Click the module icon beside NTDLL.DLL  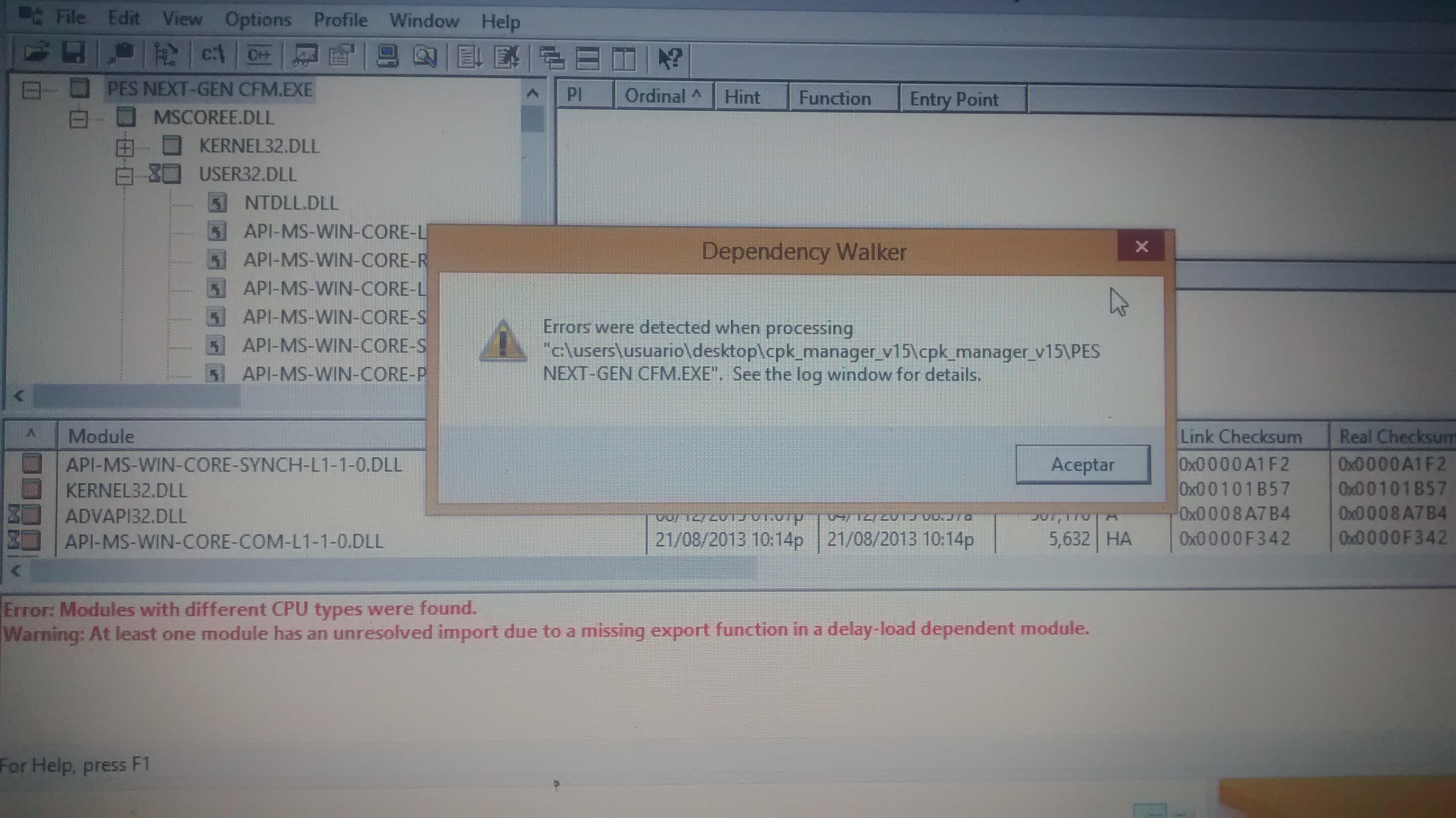coord(217,203)
